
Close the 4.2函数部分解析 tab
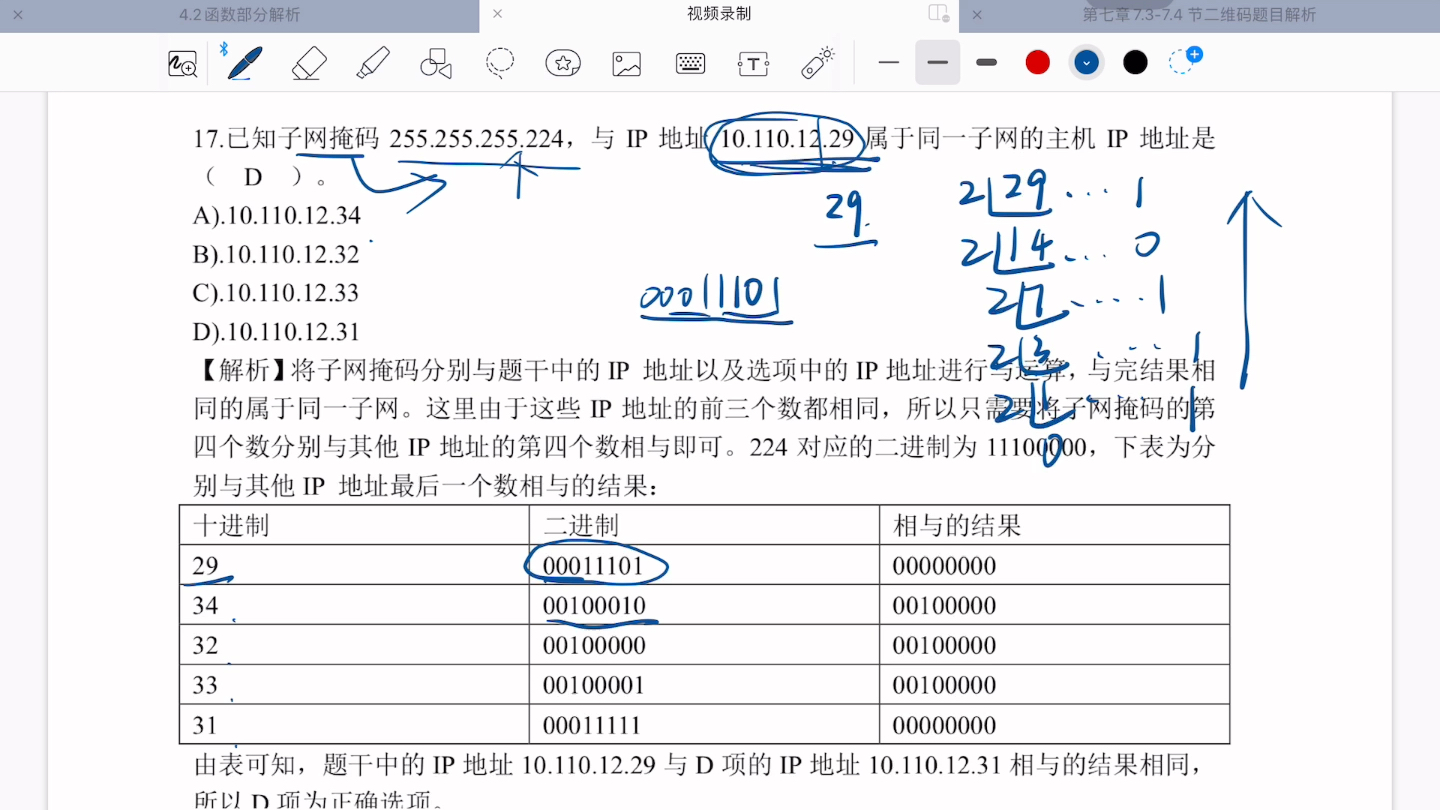(17, 15)
